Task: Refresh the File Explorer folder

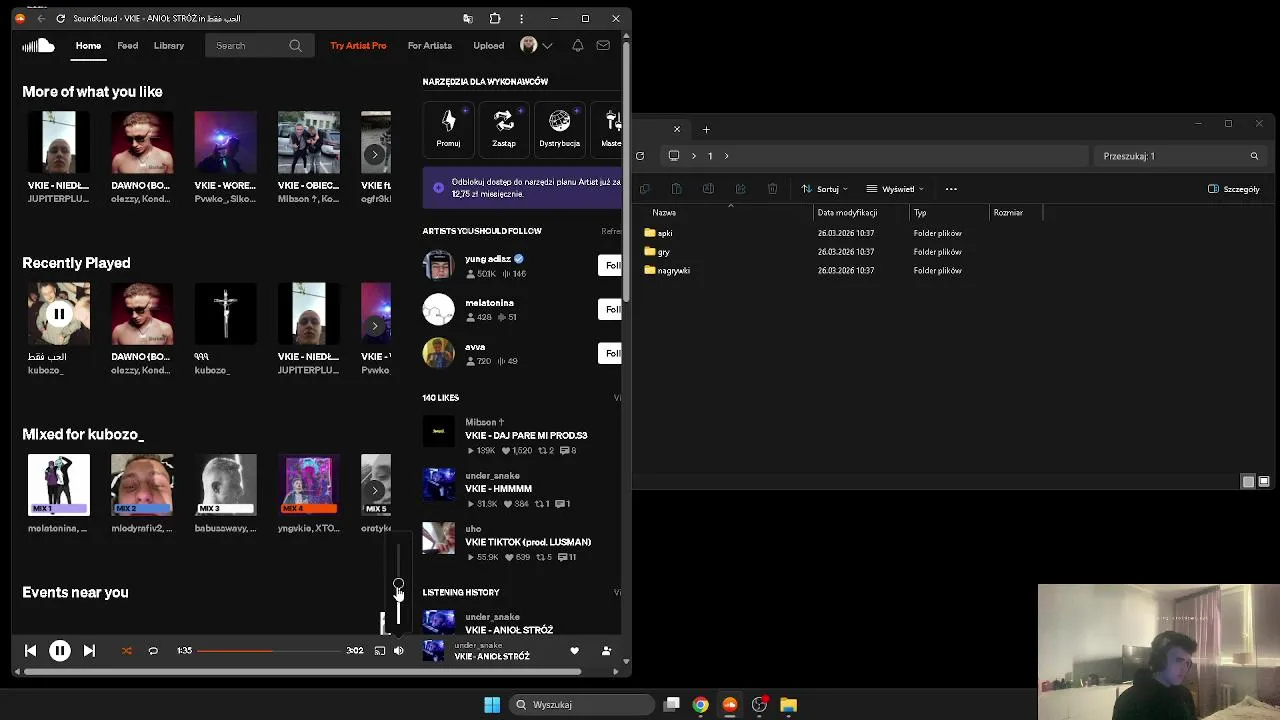Action: [640, 156]
